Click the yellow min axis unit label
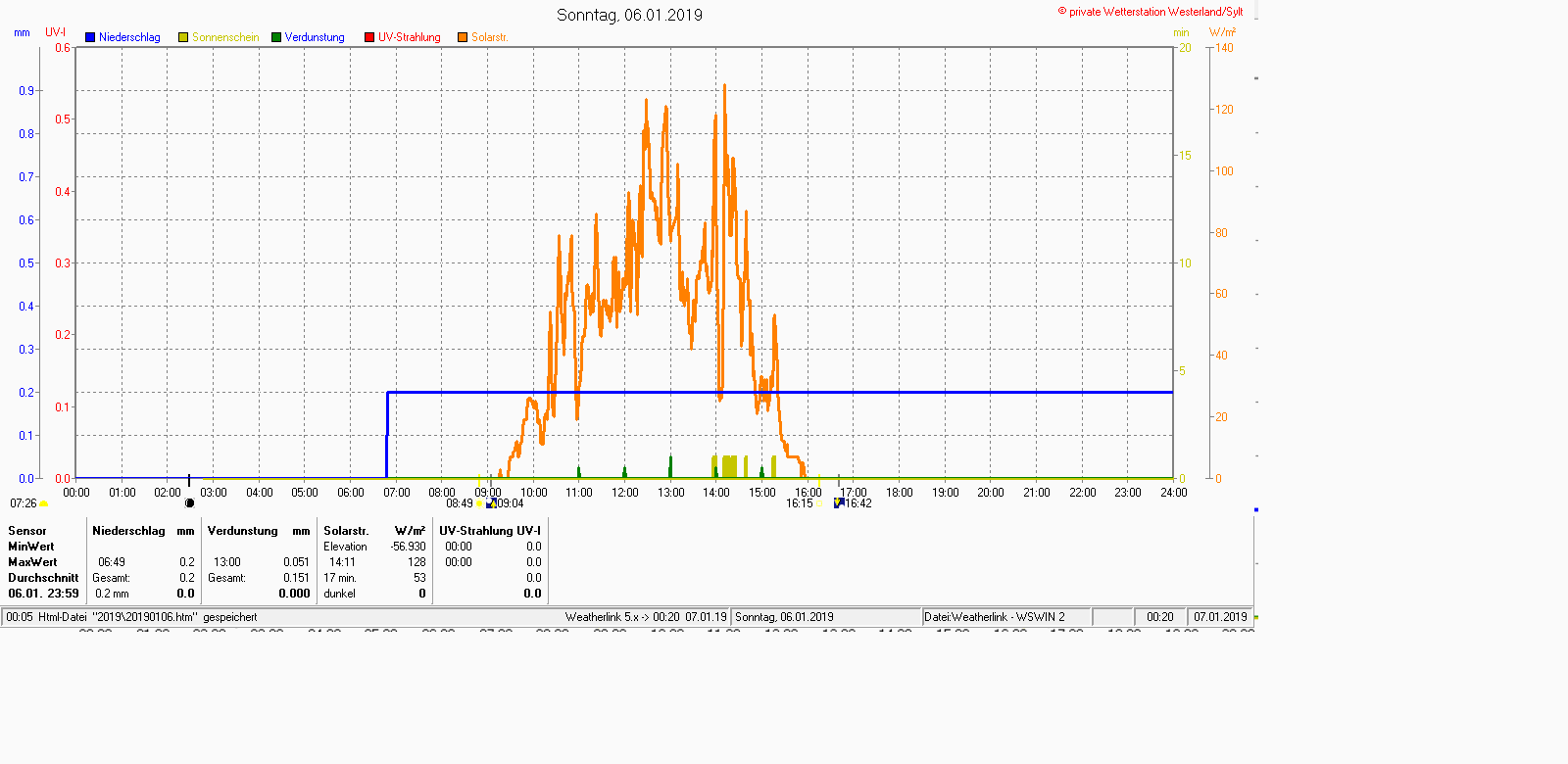Screen dimensions: 1568x764 [1181, 32]
